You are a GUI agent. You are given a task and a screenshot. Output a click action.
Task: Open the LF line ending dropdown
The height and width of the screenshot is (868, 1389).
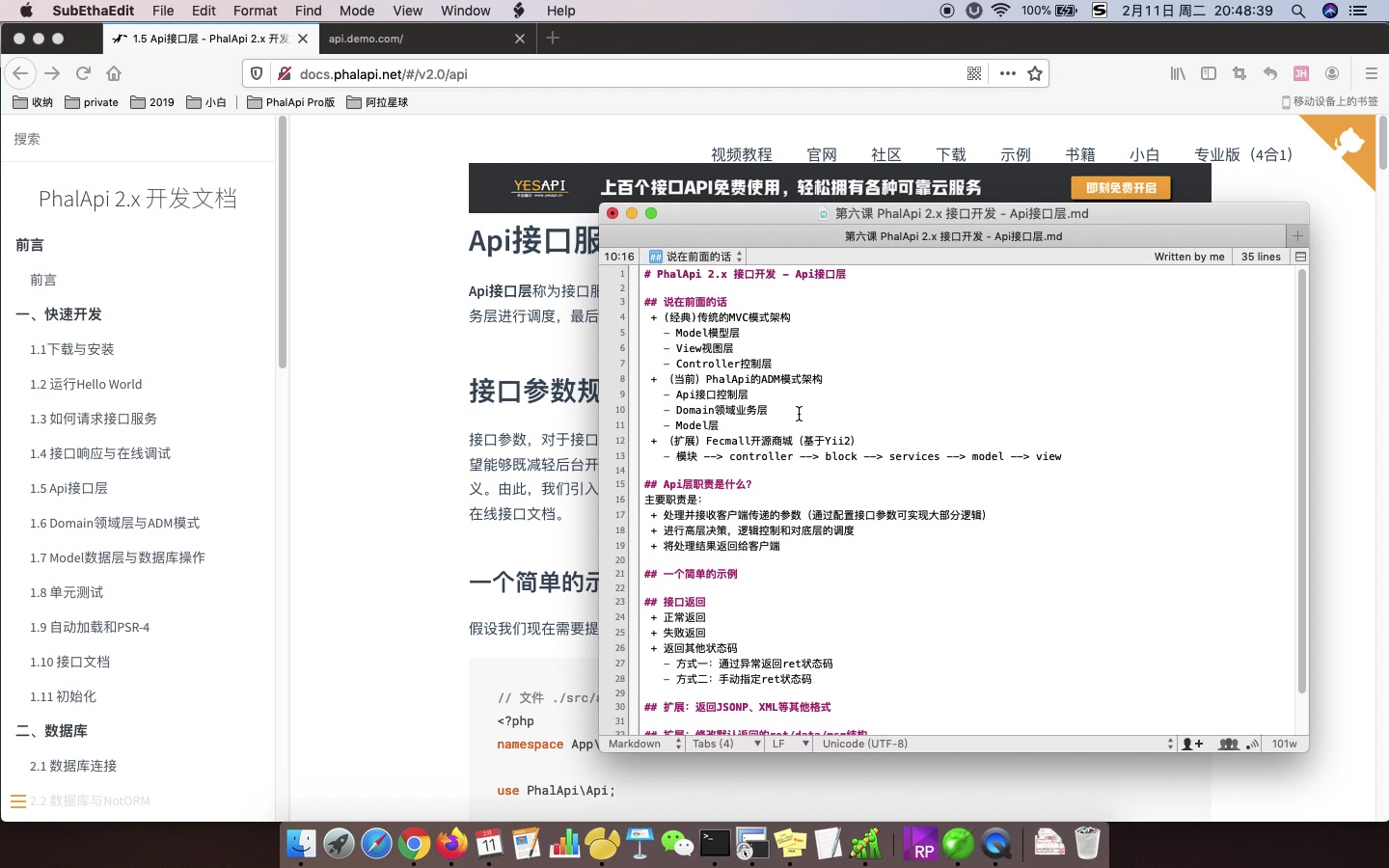click(x=790, y=744)
